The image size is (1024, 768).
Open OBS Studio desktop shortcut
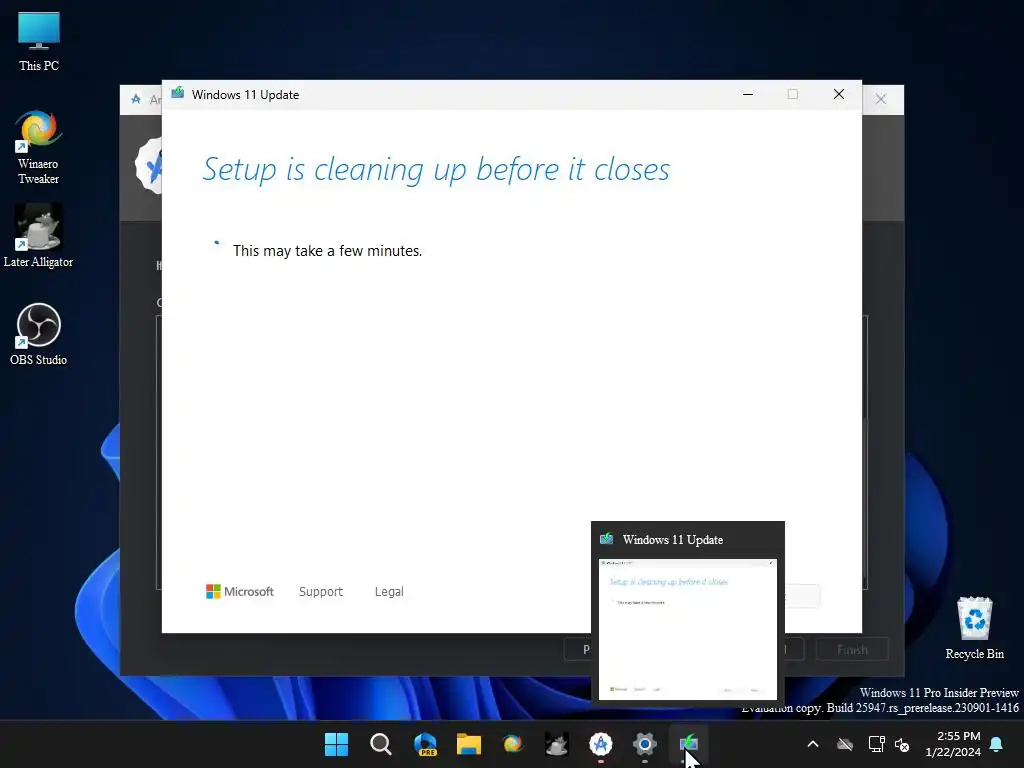[x=39, y=334]
